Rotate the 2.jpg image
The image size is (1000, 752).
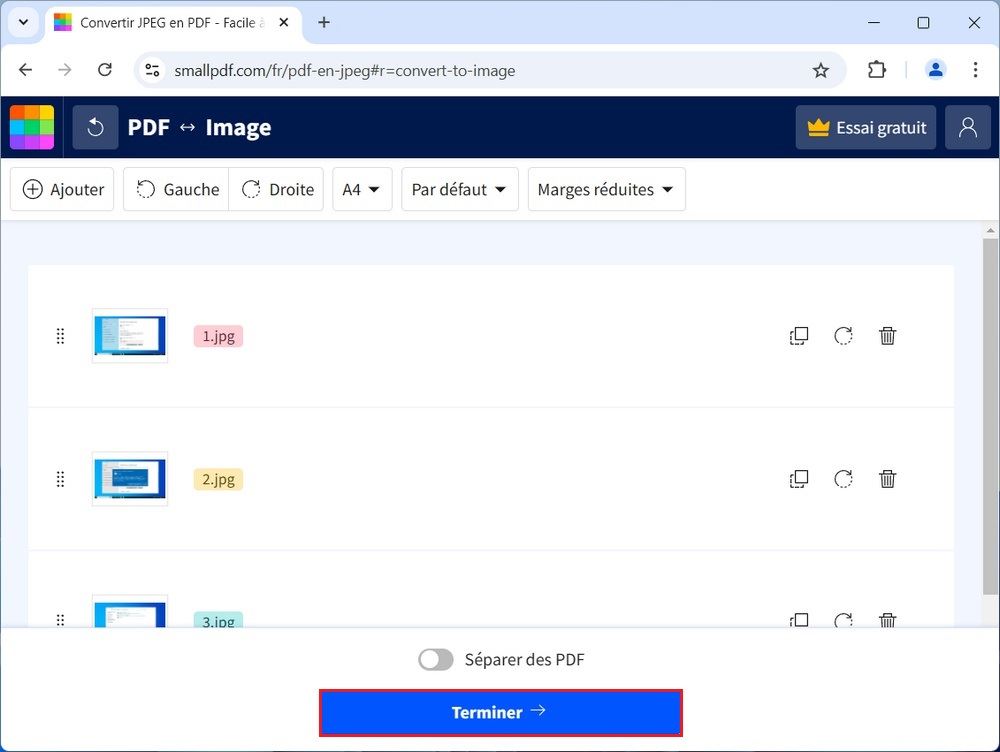point(843,479)
